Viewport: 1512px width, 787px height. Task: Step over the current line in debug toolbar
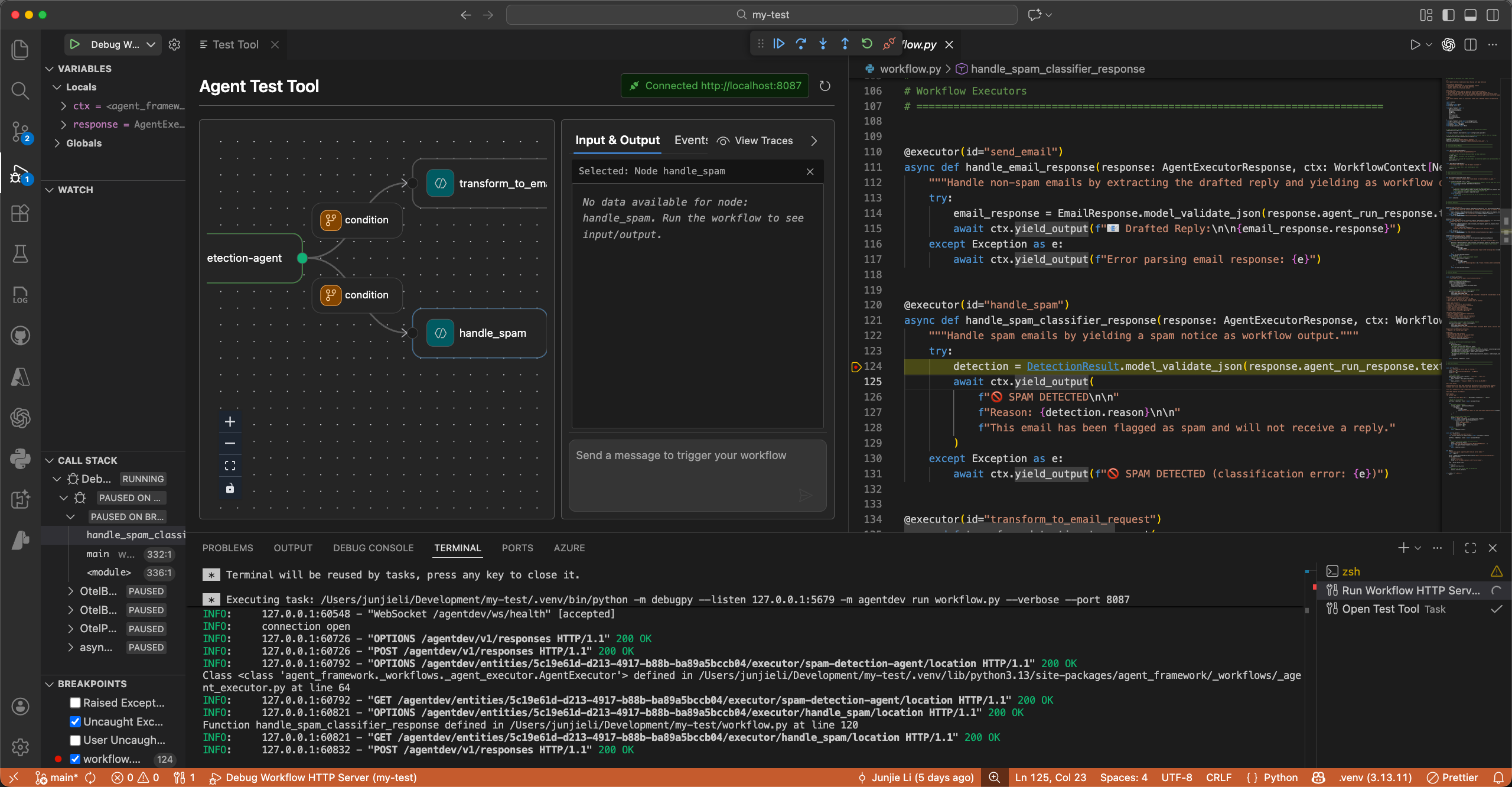[x=801, y=44]
